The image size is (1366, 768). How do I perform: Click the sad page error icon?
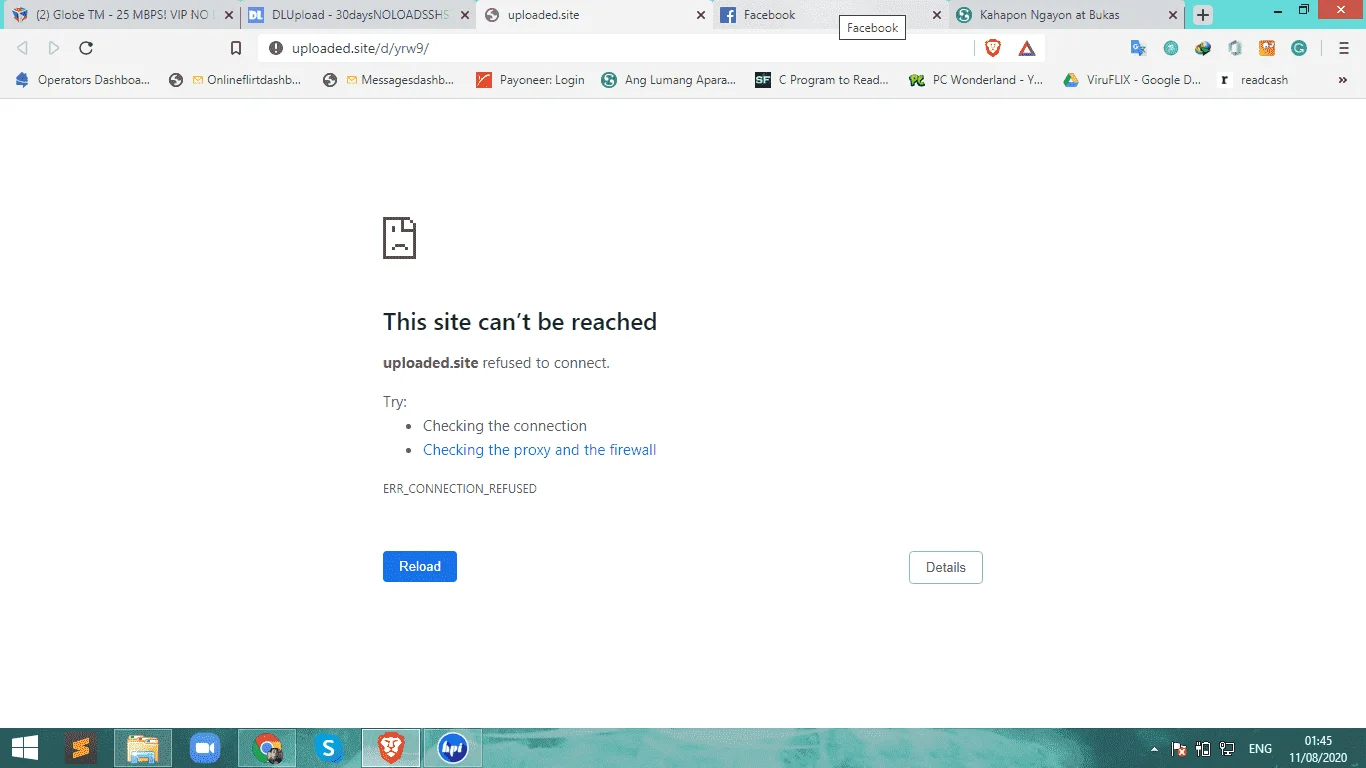(399, 238)
